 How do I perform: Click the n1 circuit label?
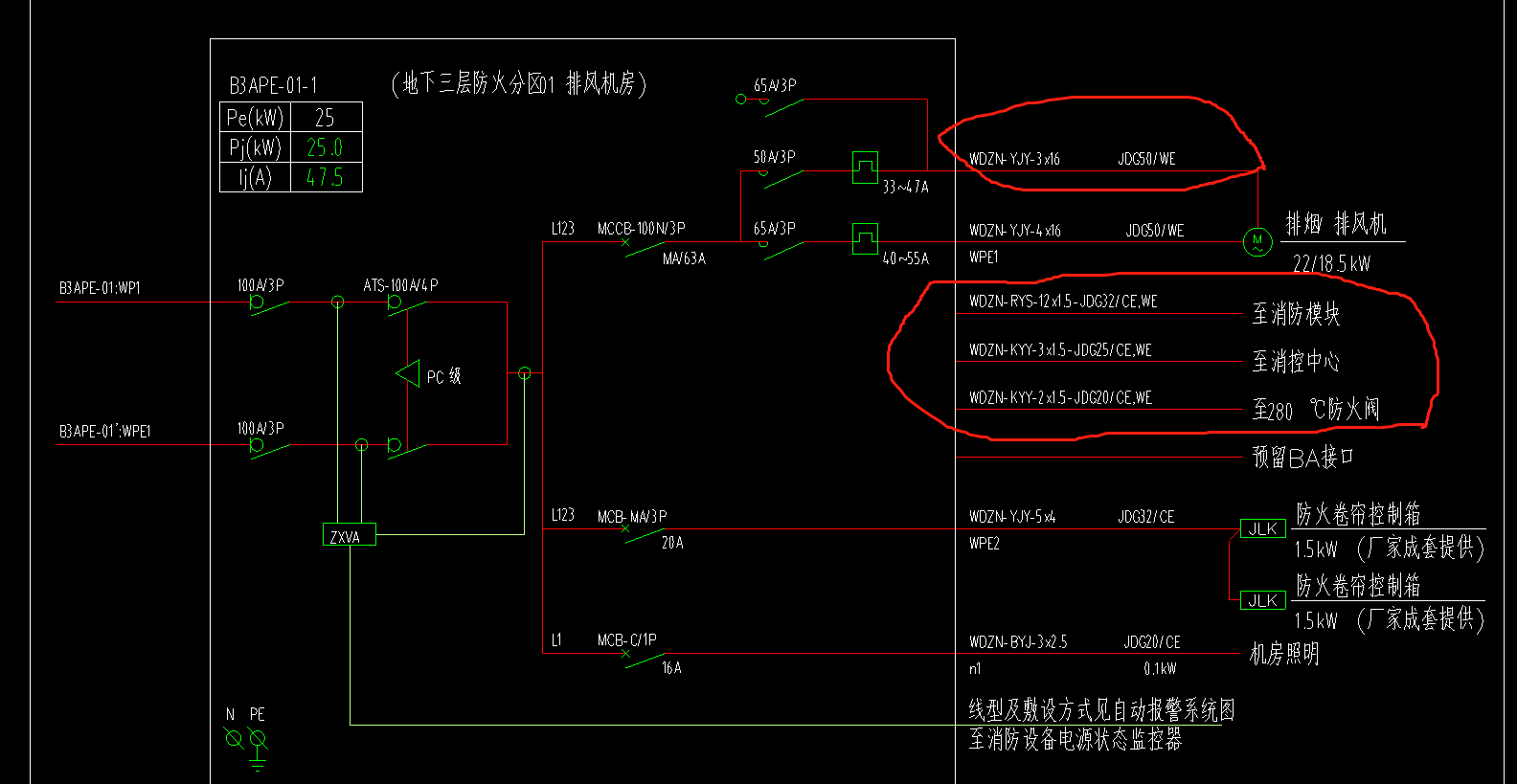[975, 668]
